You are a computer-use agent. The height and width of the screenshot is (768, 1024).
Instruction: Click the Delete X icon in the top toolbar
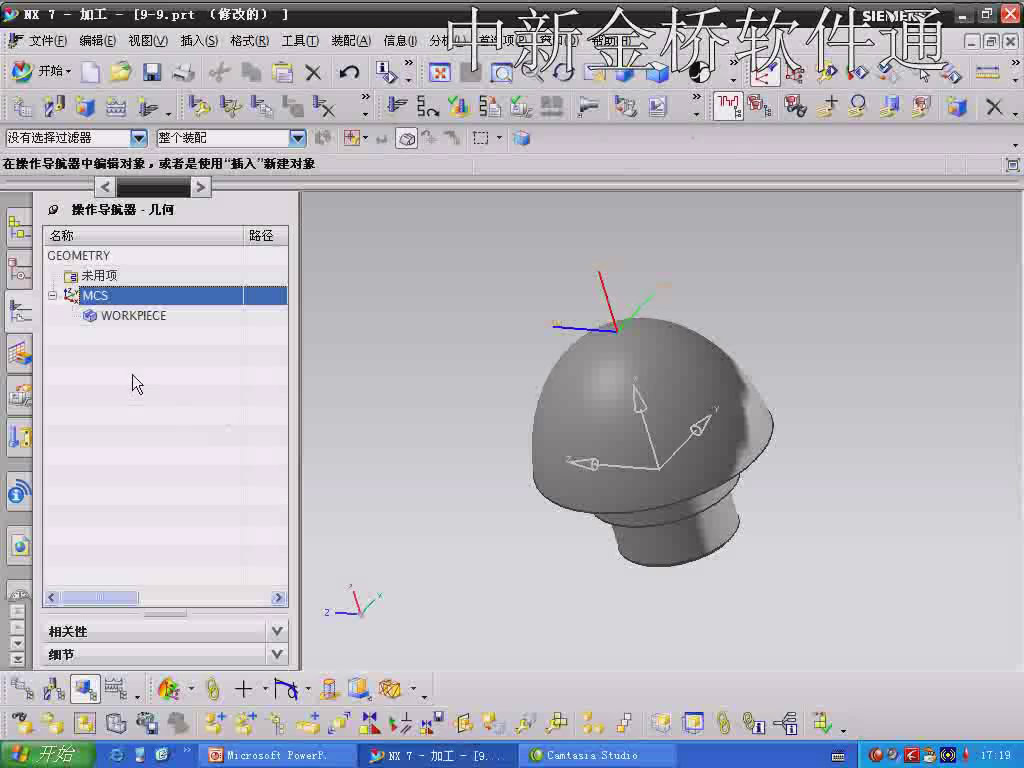(313, 72)
